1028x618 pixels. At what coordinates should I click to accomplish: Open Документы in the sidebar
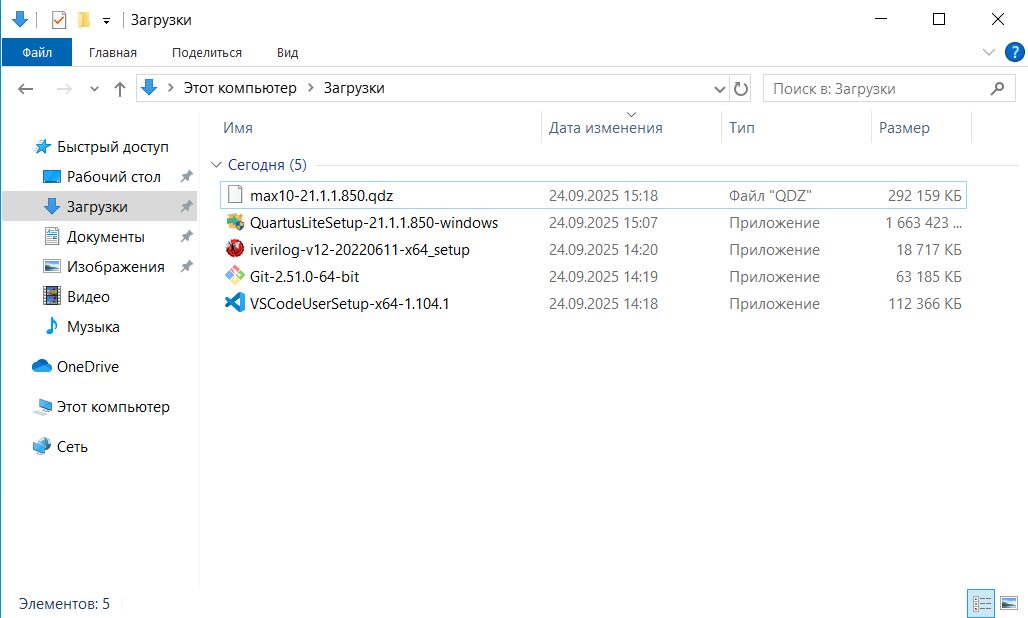(106, 237)
